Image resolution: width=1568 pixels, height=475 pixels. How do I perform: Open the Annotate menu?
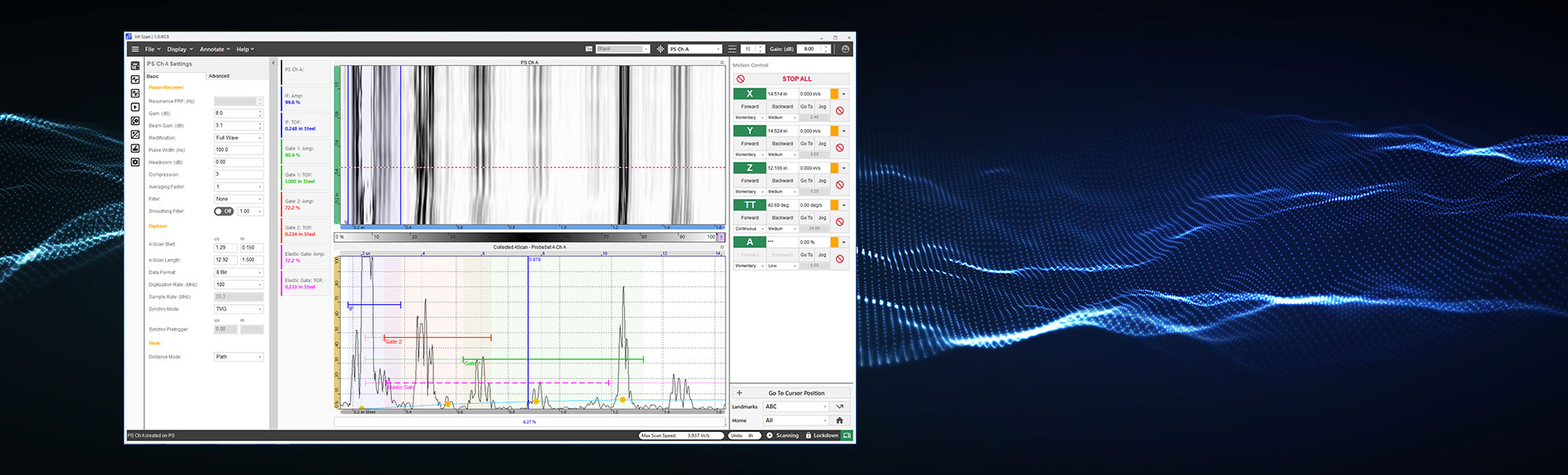(x=215, y=50)
